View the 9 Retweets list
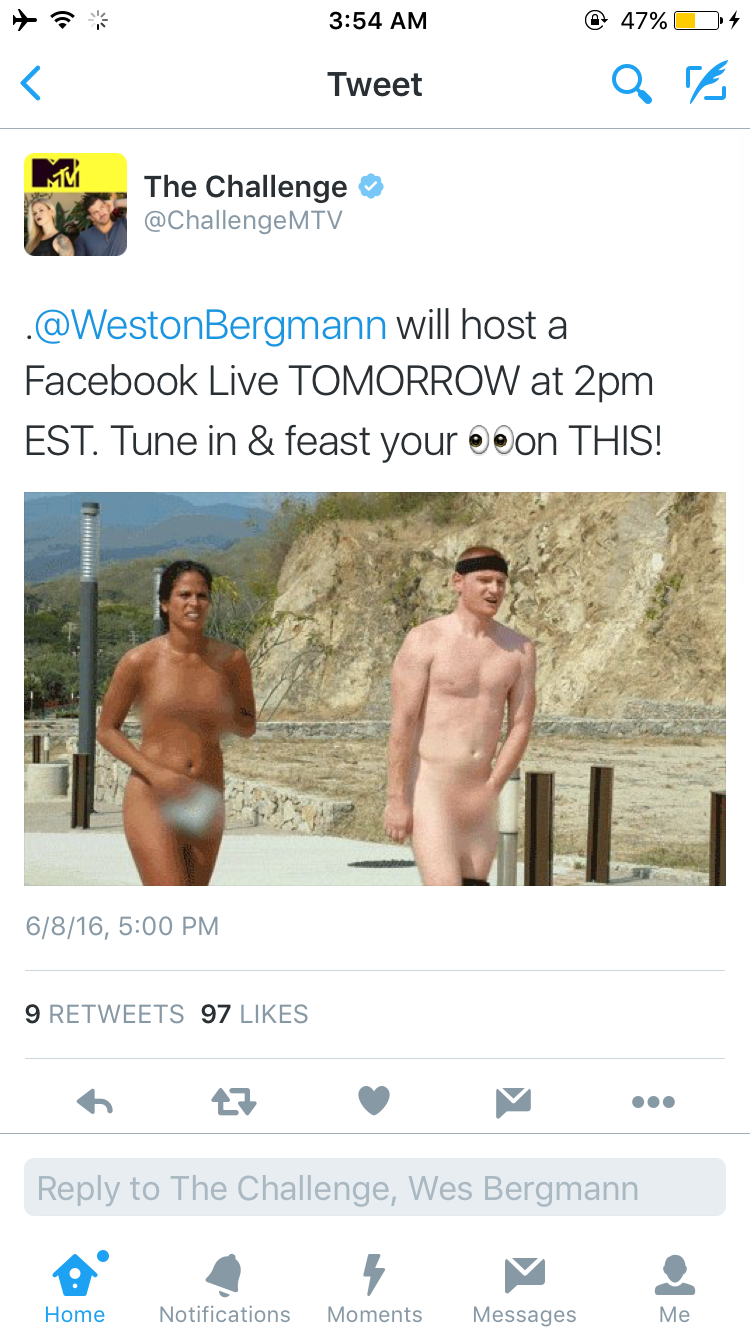The image size is (750, 1334). (x=104, y=1014)
